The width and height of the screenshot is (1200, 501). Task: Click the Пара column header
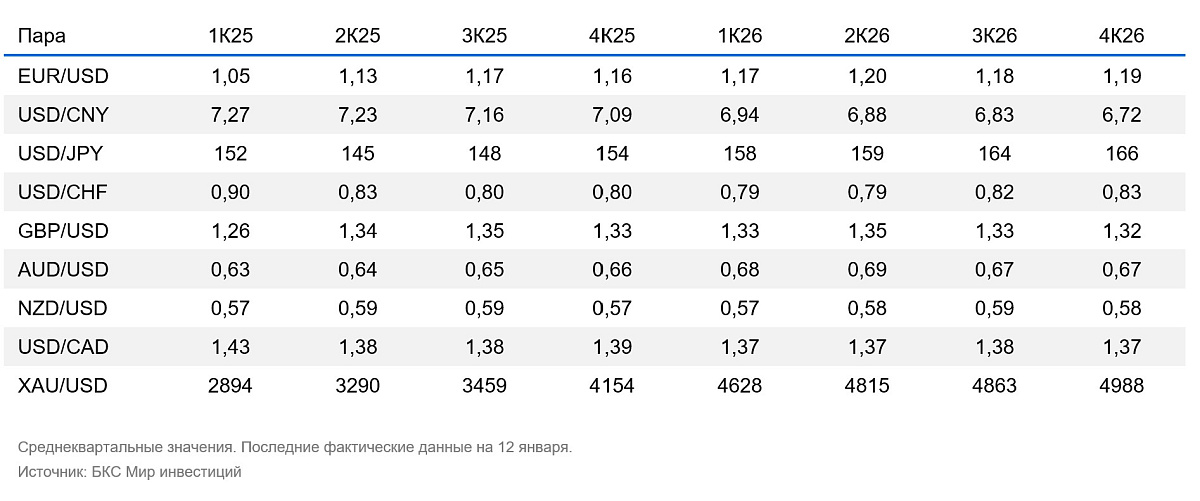(x=43, y=36)
